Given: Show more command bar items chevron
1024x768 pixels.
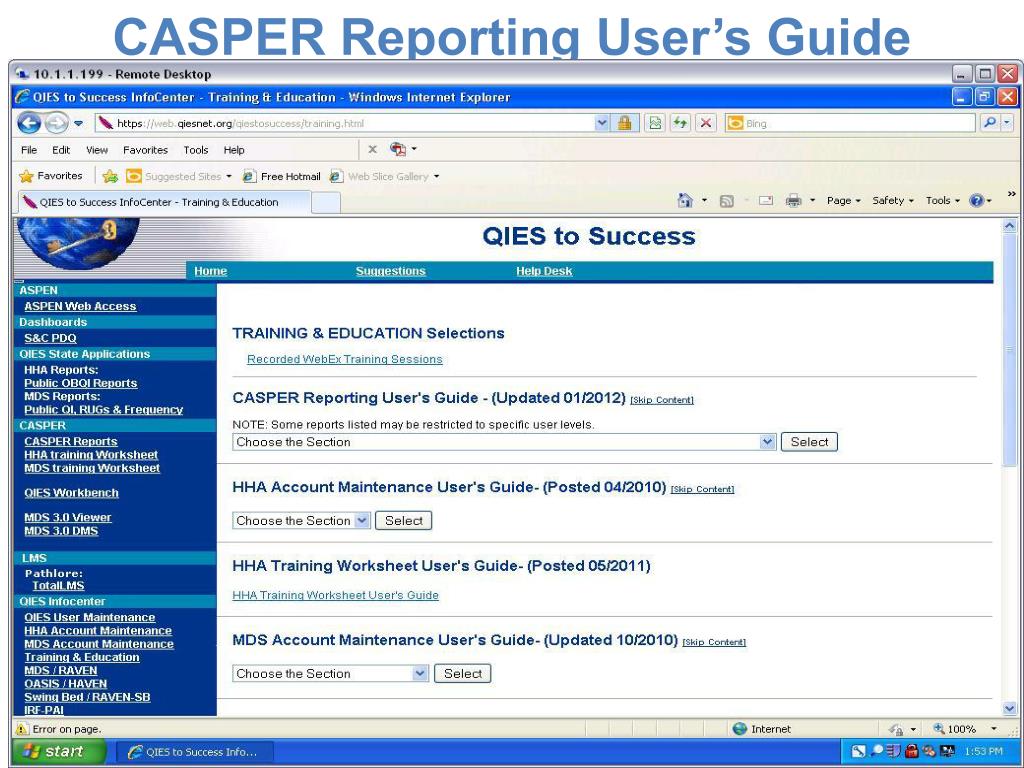Looking at the screenshot, I should (x=1012, y=194).
